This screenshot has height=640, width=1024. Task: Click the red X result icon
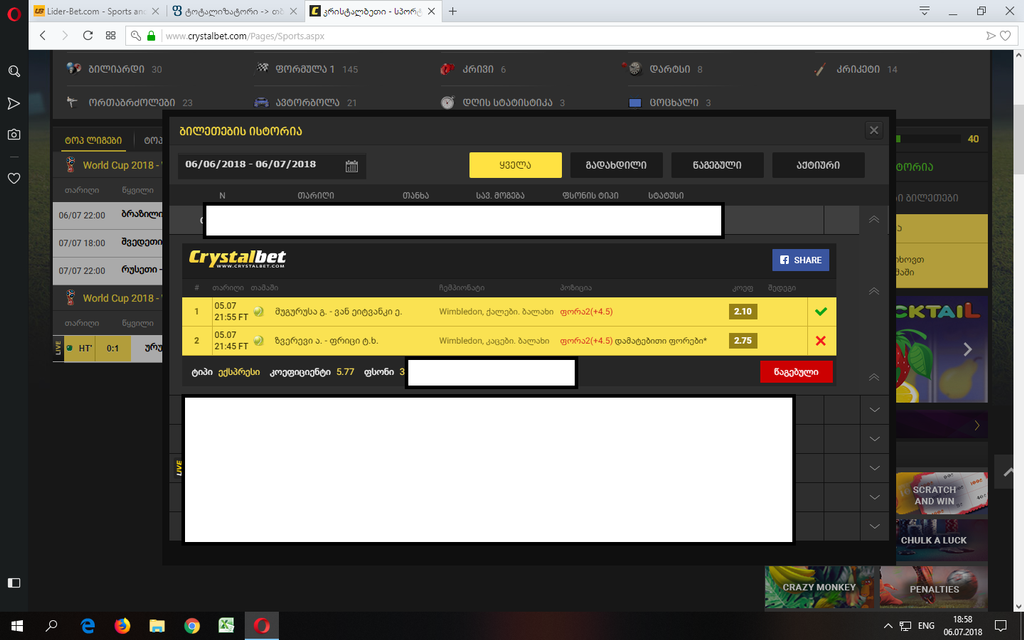click(821, 340)
